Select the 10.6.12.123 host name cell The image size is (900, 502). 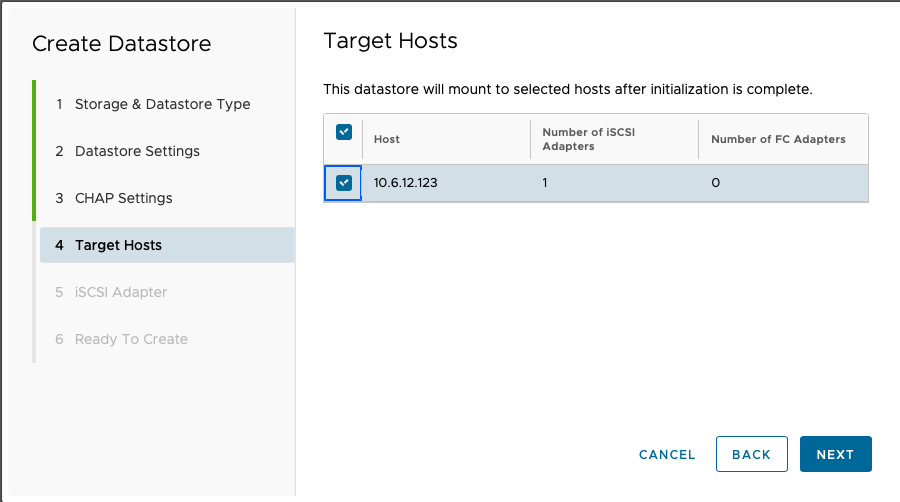405,183
